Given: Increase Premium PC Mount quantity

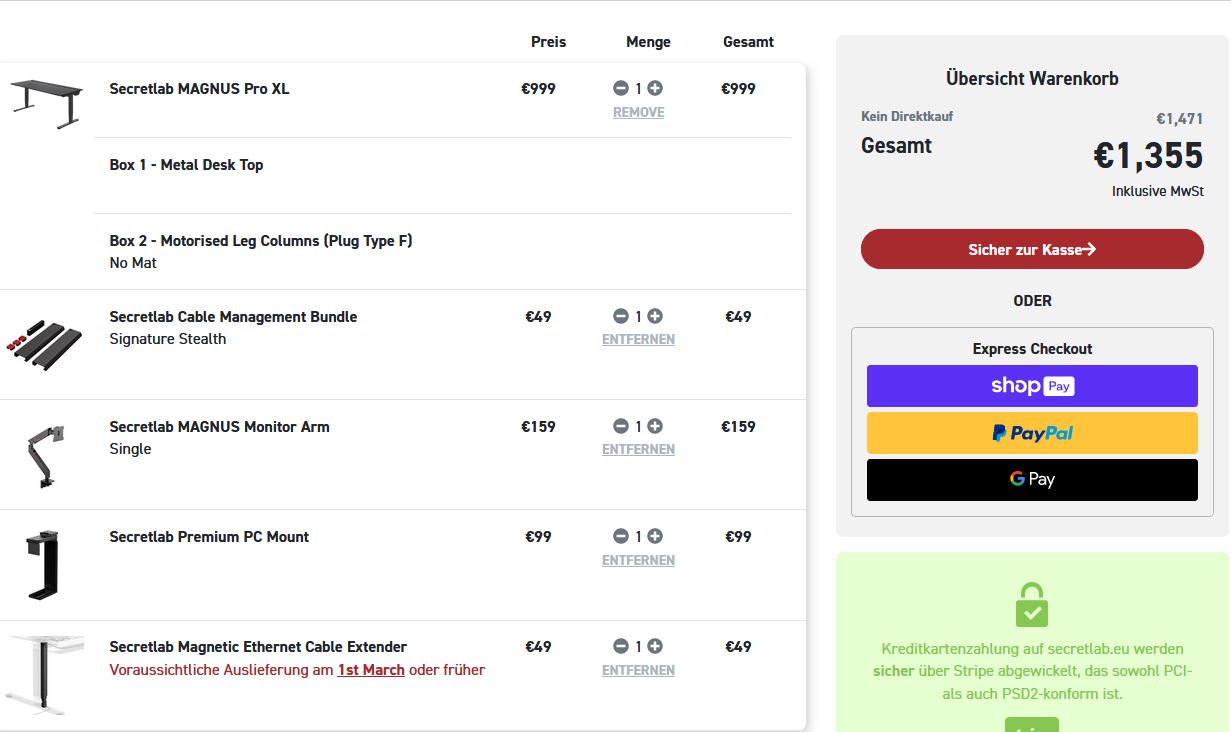Looking at the screenshot, I should 655,536.
